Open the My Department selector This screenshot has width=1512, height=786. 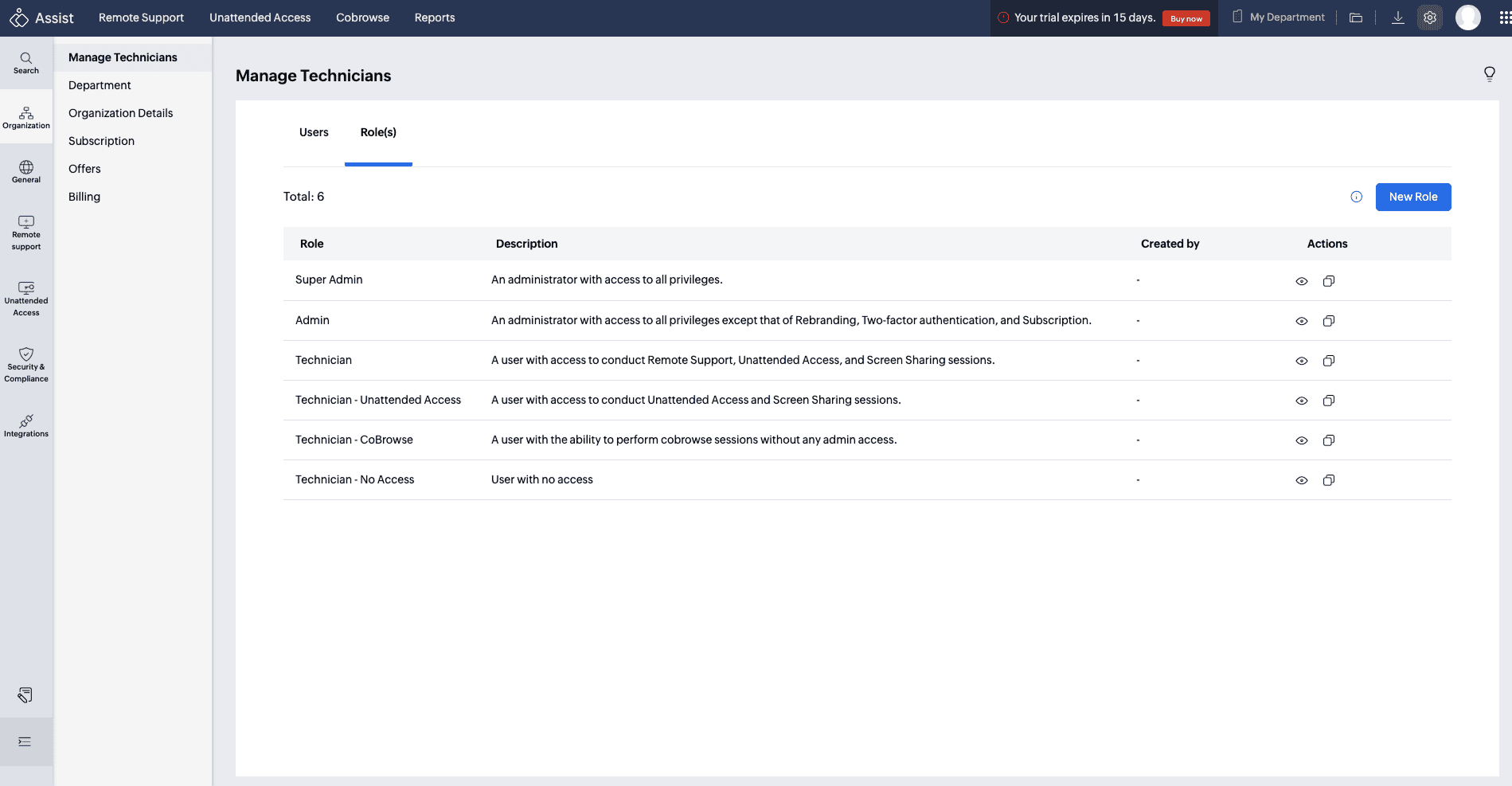click(1279, 18)
